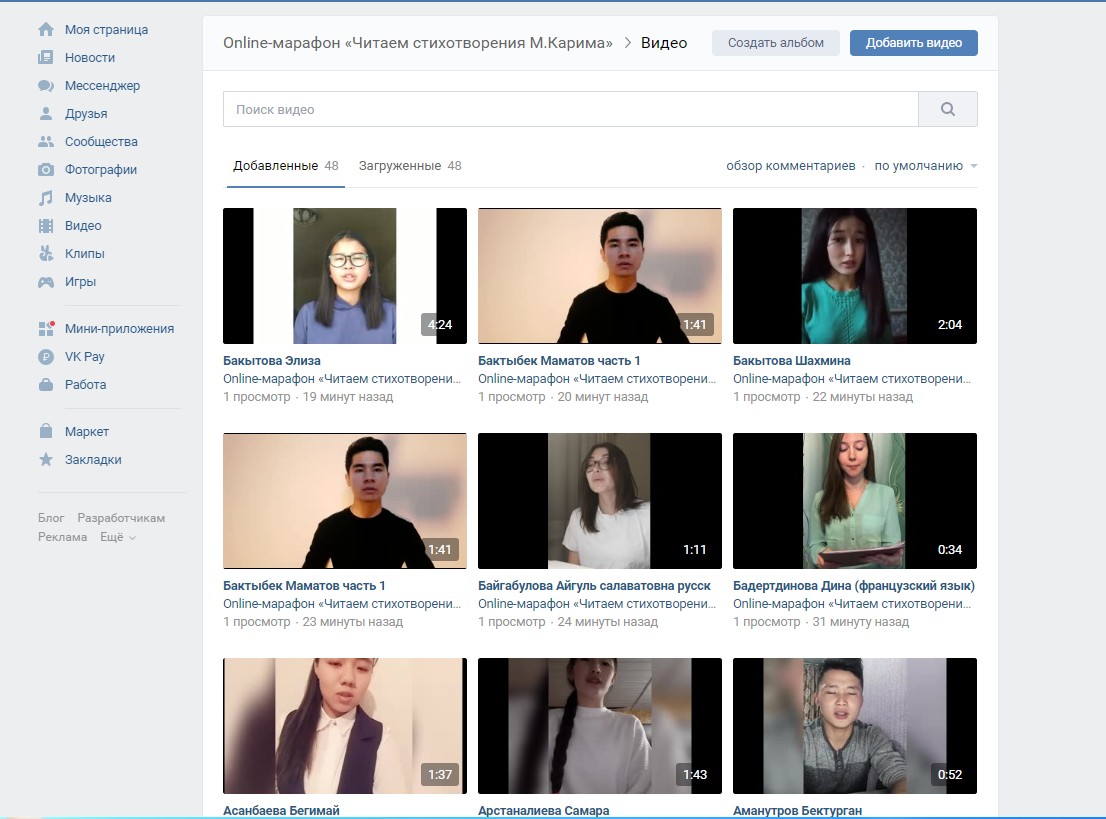This screenshot has height=819, width=1106.
Task: Click the Игры gamepad icon
Action: click(46, 282)
